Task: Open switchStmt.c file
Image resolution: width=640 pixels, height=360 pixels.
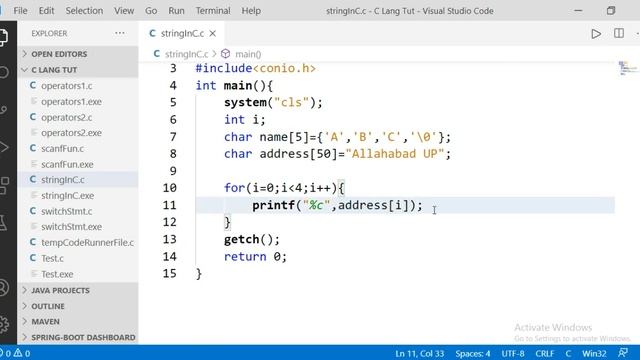Action: (x=78, y=211)
